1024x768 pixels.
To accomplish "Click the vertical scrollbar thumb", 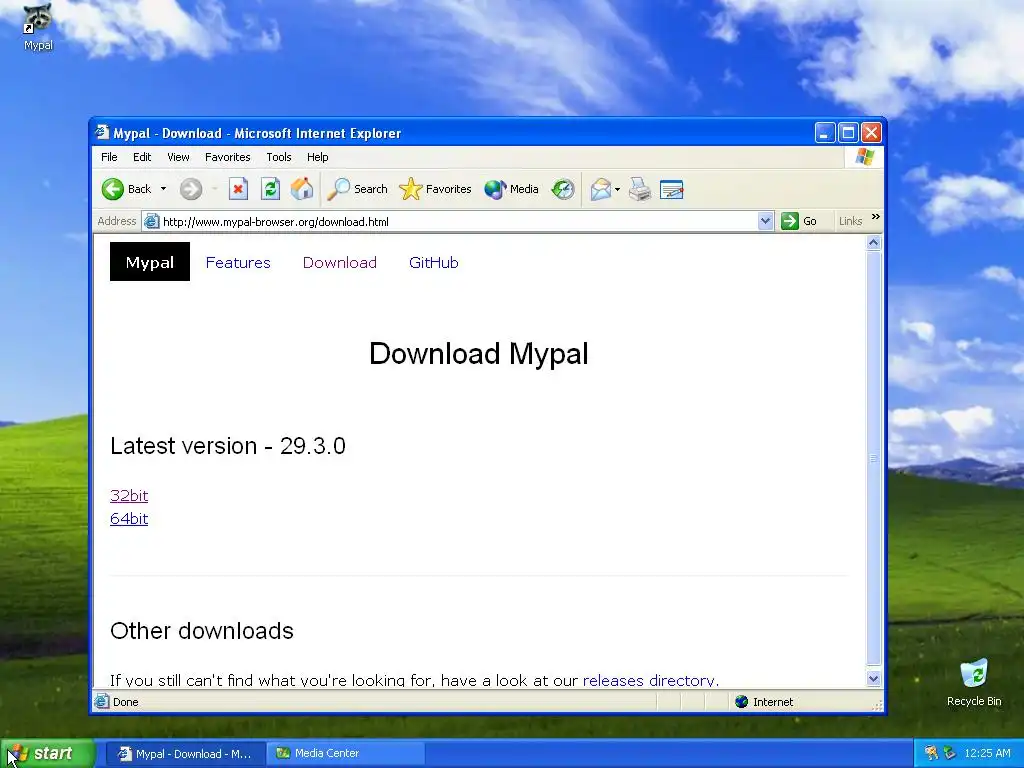I will [x=874, y=458].
